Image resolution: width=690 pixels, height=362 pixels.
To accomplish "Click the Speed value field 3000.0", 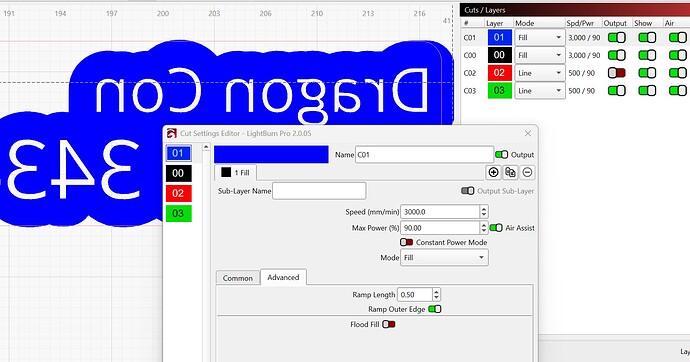I will [x=440, y=212].
